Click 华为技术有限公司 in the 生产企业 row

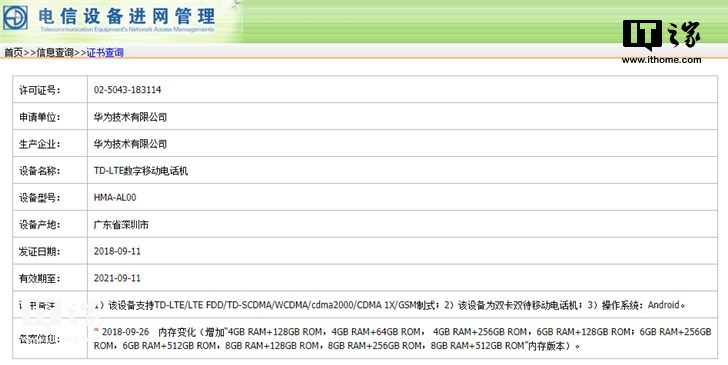point(130,144)
